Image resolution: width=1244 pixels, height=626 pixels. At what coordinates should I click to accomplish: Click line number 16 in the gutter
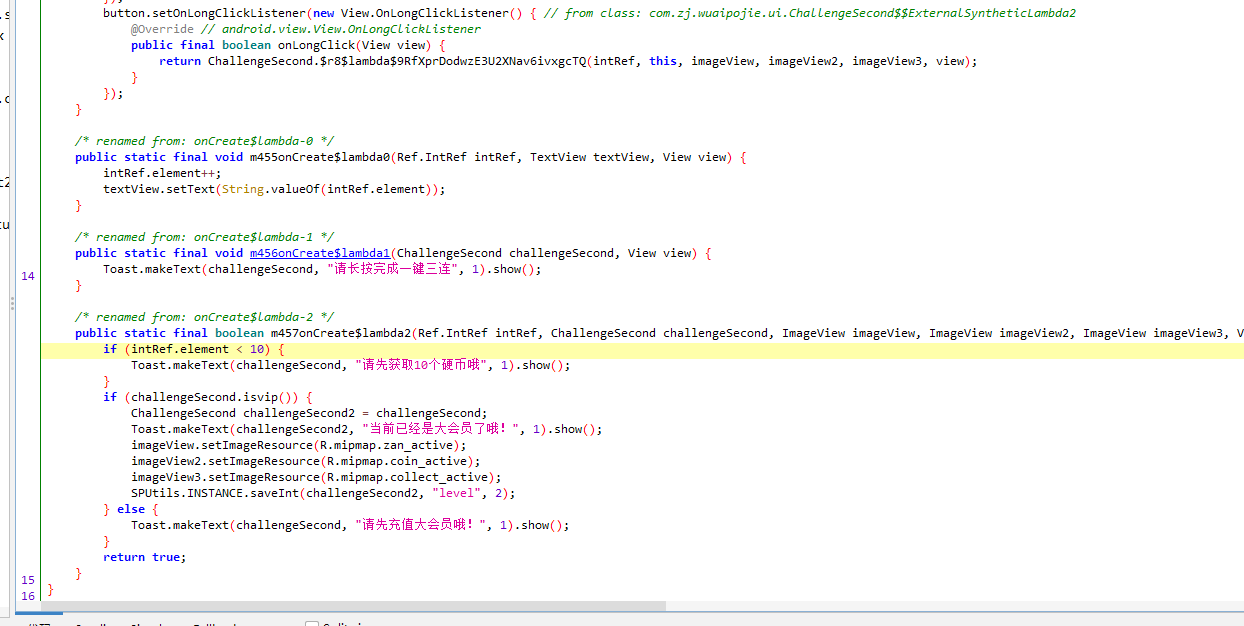tap(28, 596)
